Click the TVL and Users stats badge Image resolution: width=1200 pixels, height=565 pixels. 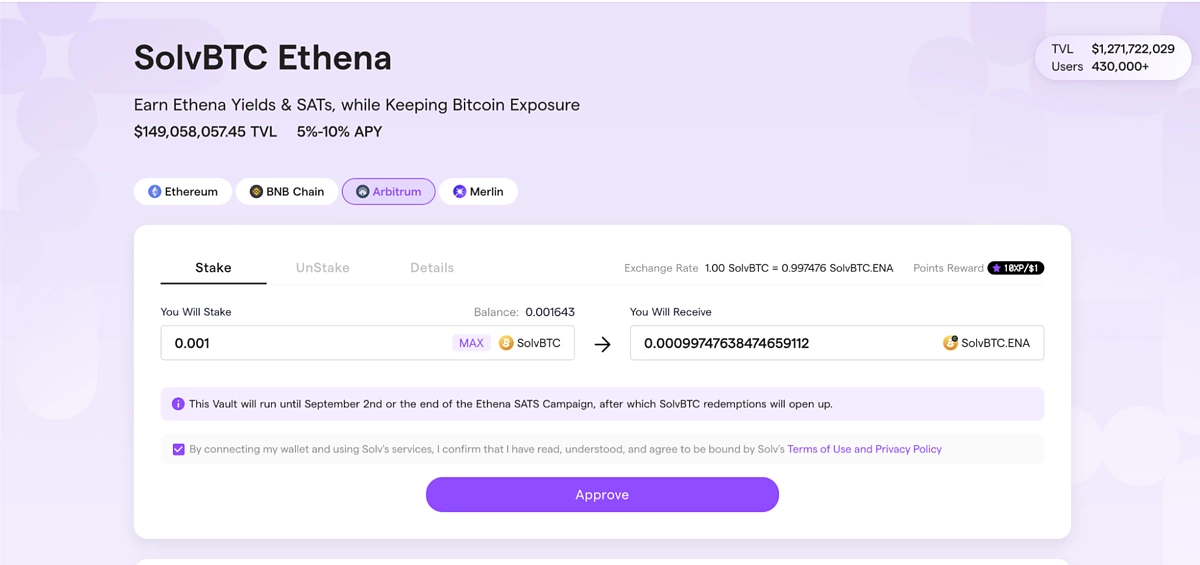[x=1113, y=58]
